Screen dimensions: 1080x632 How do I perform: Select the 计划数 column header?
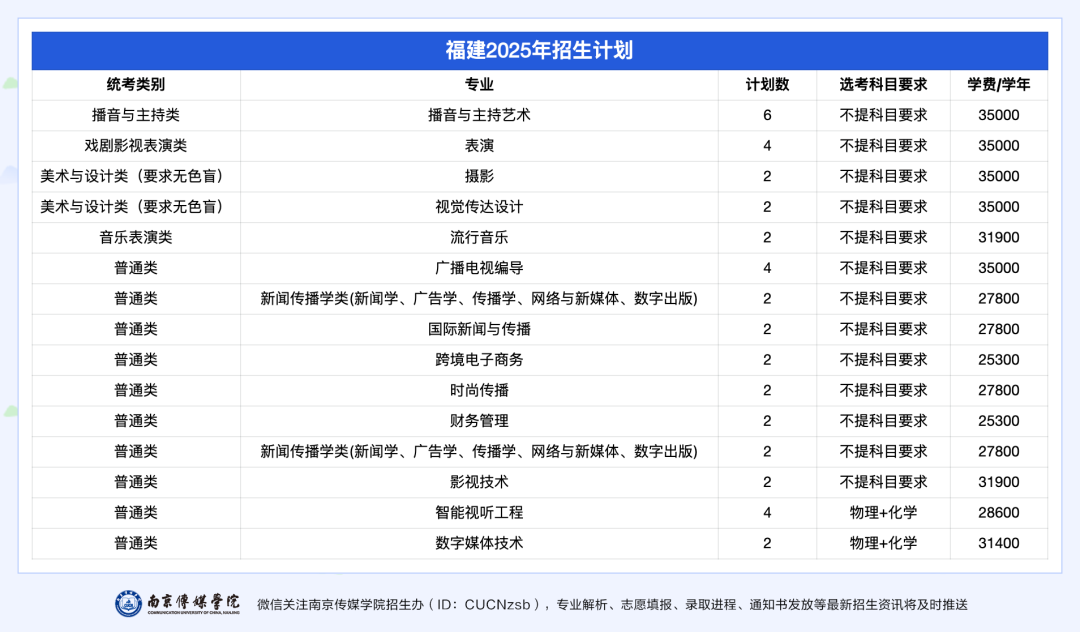click(x=767, y=85)
